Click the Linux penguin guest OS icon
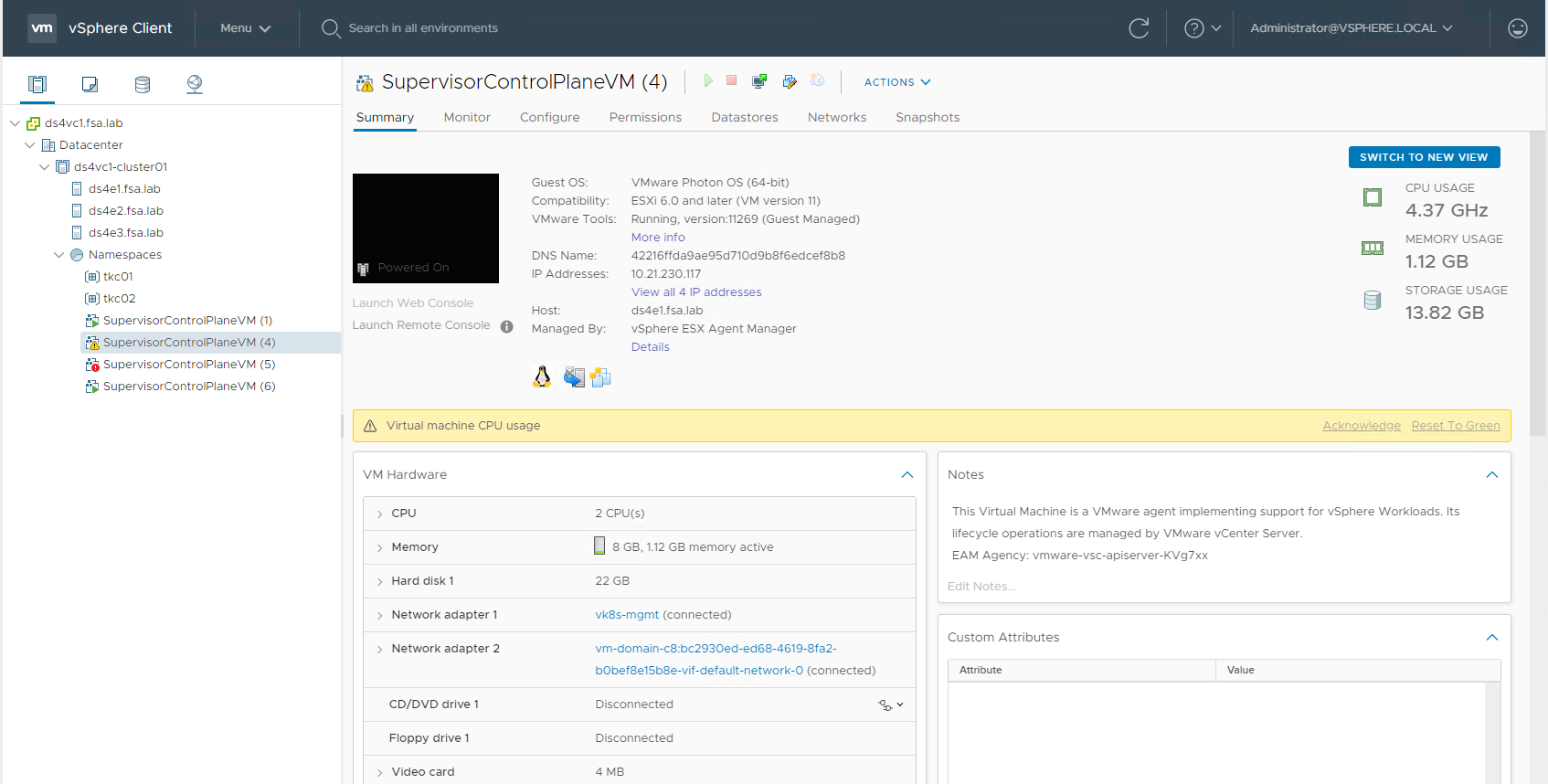1548x784 pixels. (x=542, y=376)
